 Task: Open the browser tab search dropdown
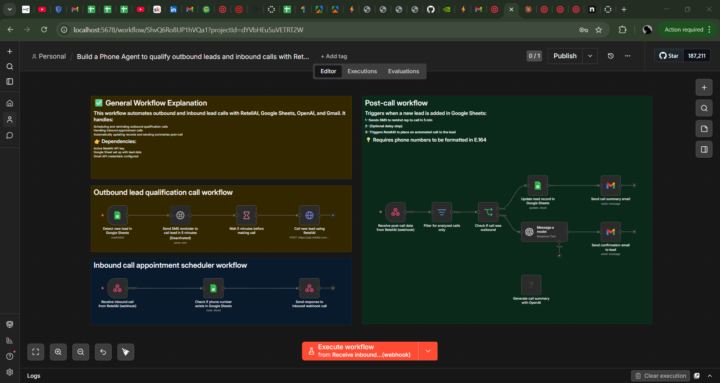point(9,9)
